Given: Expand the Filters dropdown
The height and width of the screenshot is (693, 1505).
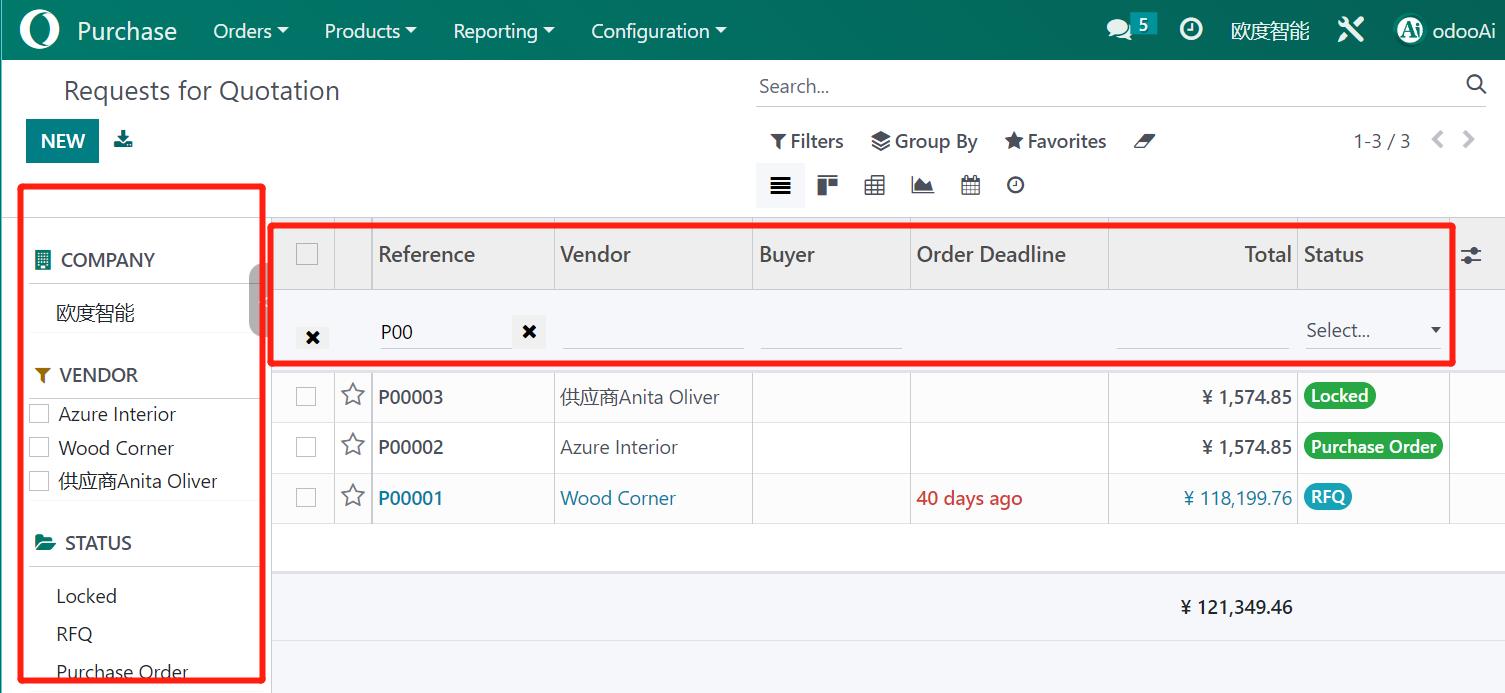Looking at the screenshot, I should tap(807, 141).
